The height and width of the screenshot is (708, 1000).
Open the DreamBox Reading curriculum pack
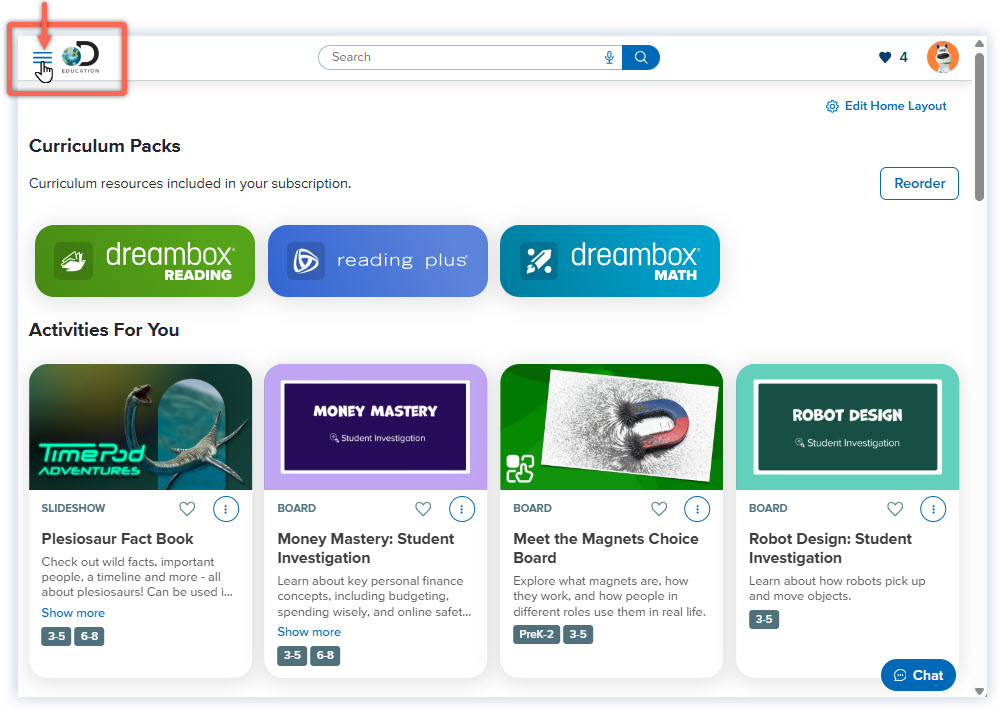pos(145,261)
